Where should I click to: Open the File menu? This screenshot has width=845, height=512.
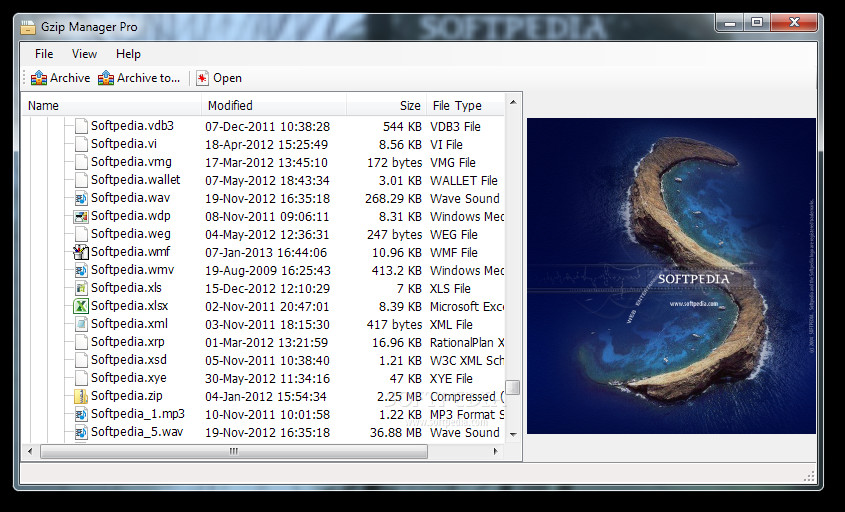click(44, 54)
